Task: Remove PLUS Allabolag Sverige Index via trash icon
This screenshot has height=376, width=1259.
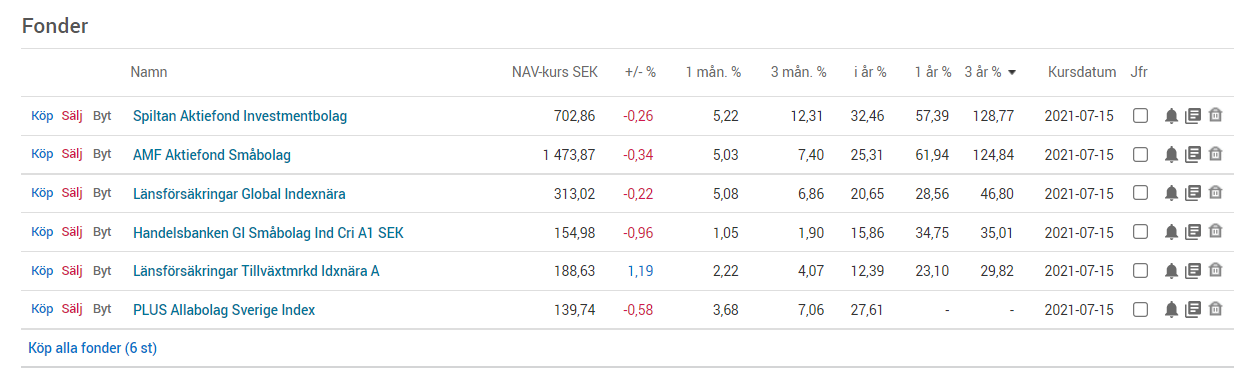Action: tap(1215, 310)
